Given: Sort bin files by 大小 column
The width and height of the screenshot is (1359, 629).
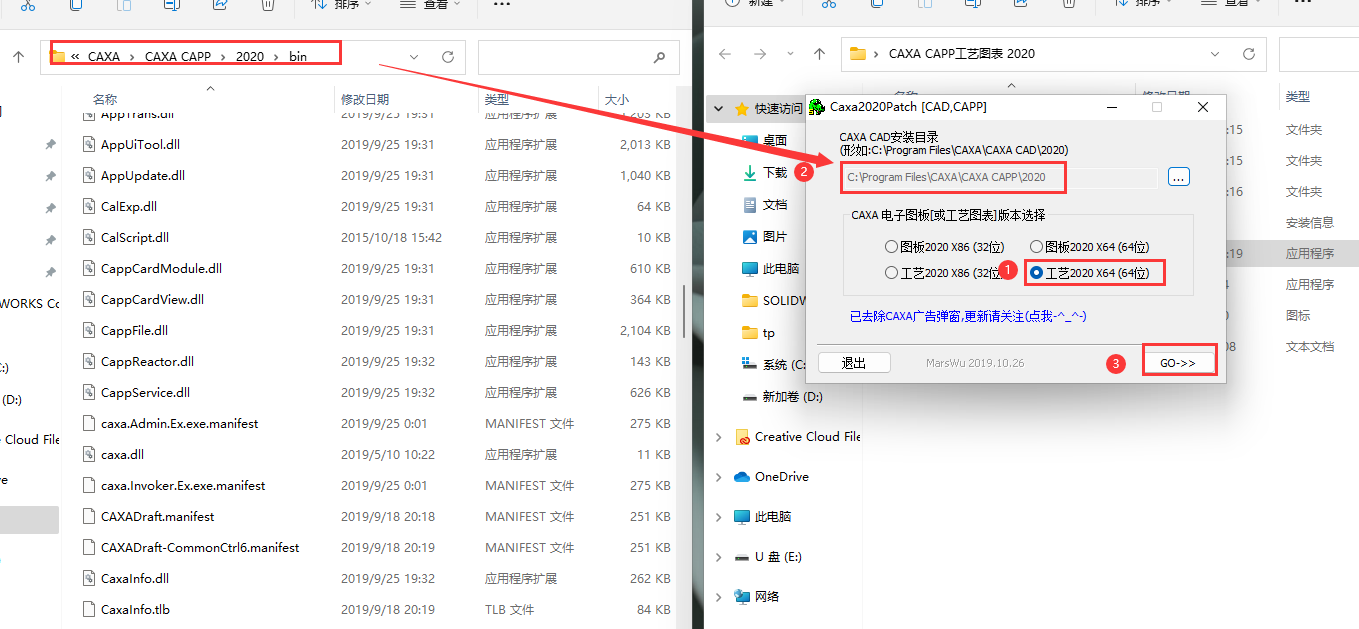Looking at the screenshot, I should (x=617, y=99).
